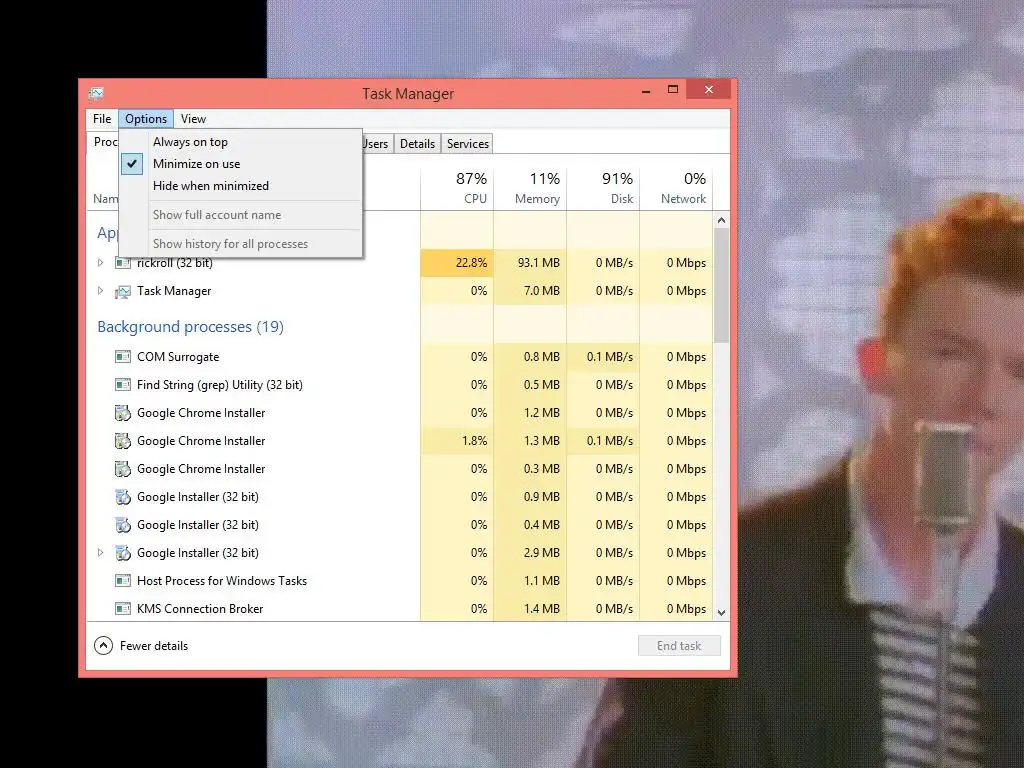
Task: Expand the rickroll (32 bit) process
Action: [101, 263]
